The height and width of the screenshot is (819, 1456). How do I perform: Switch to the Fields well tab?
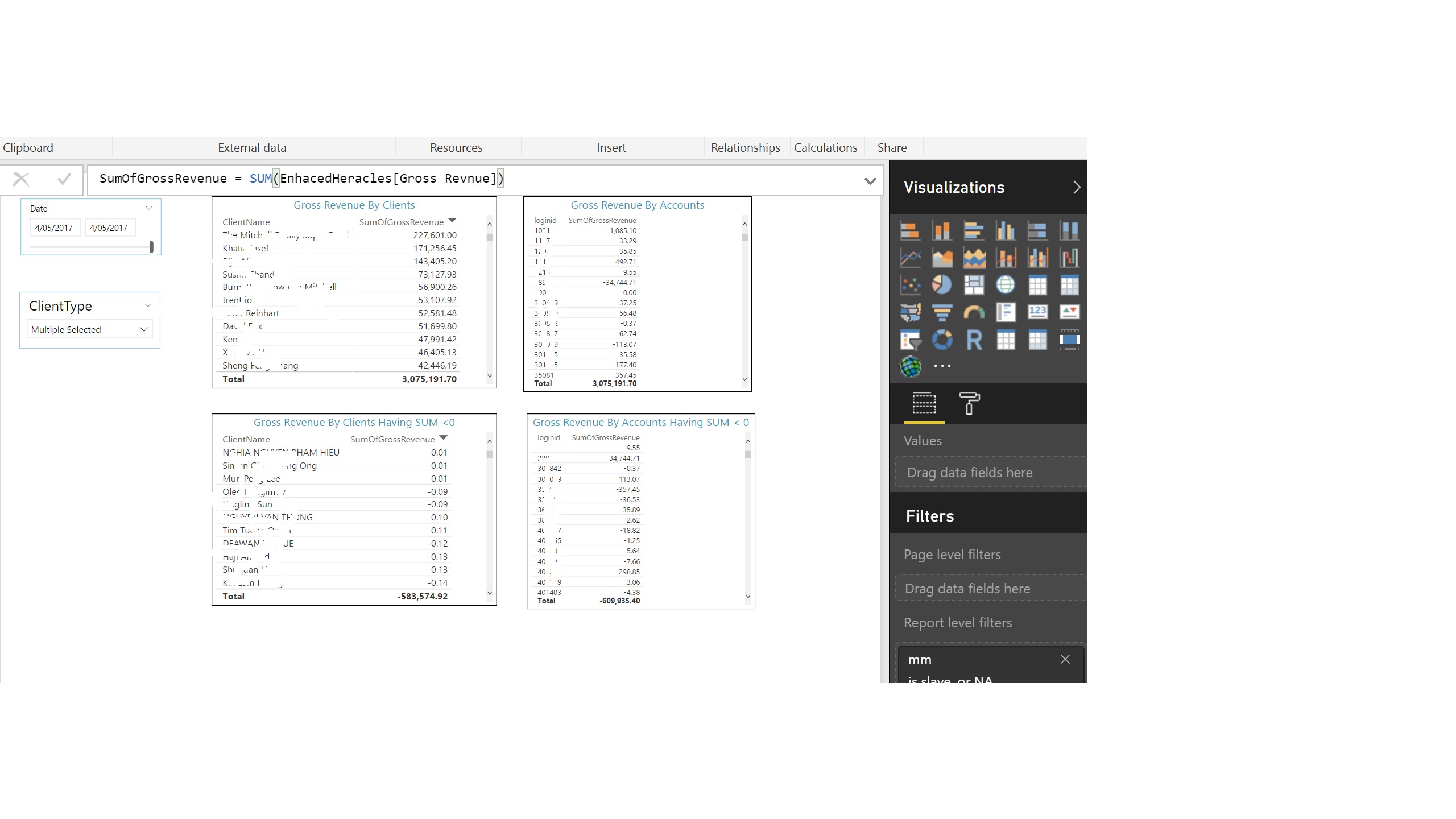[x=924, y=403]
